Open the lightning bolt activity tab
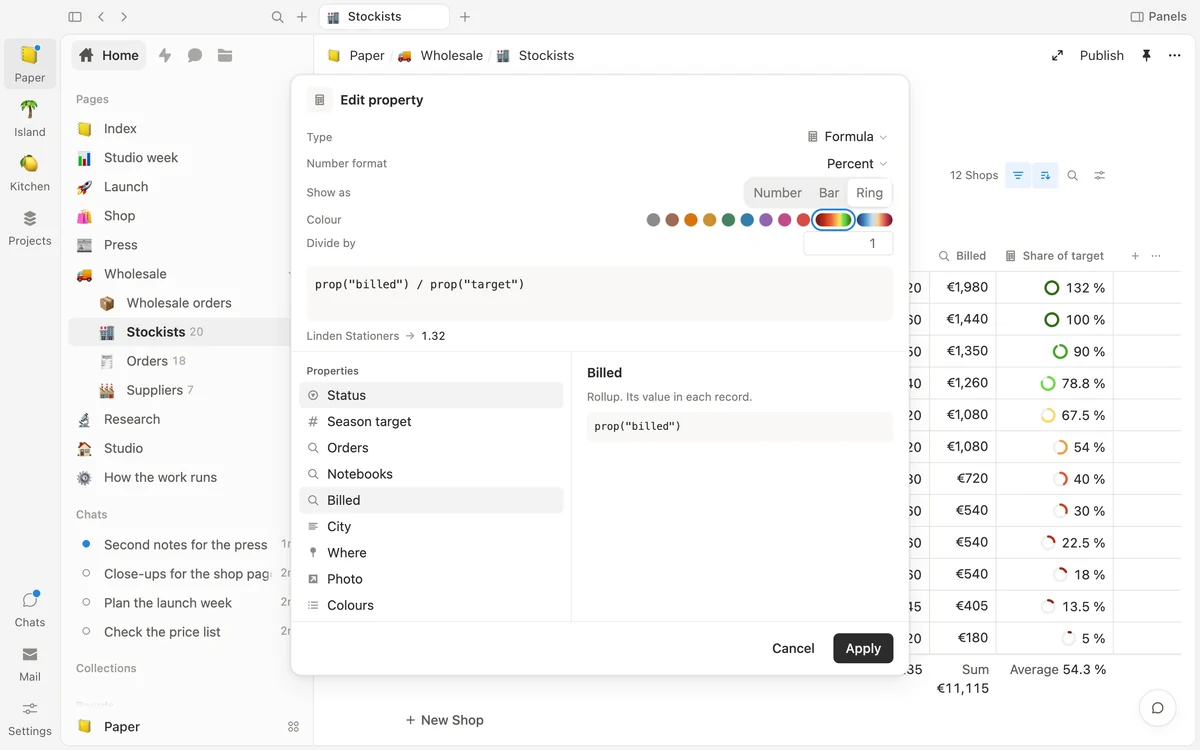1200x750 pixels. point(165,55)
